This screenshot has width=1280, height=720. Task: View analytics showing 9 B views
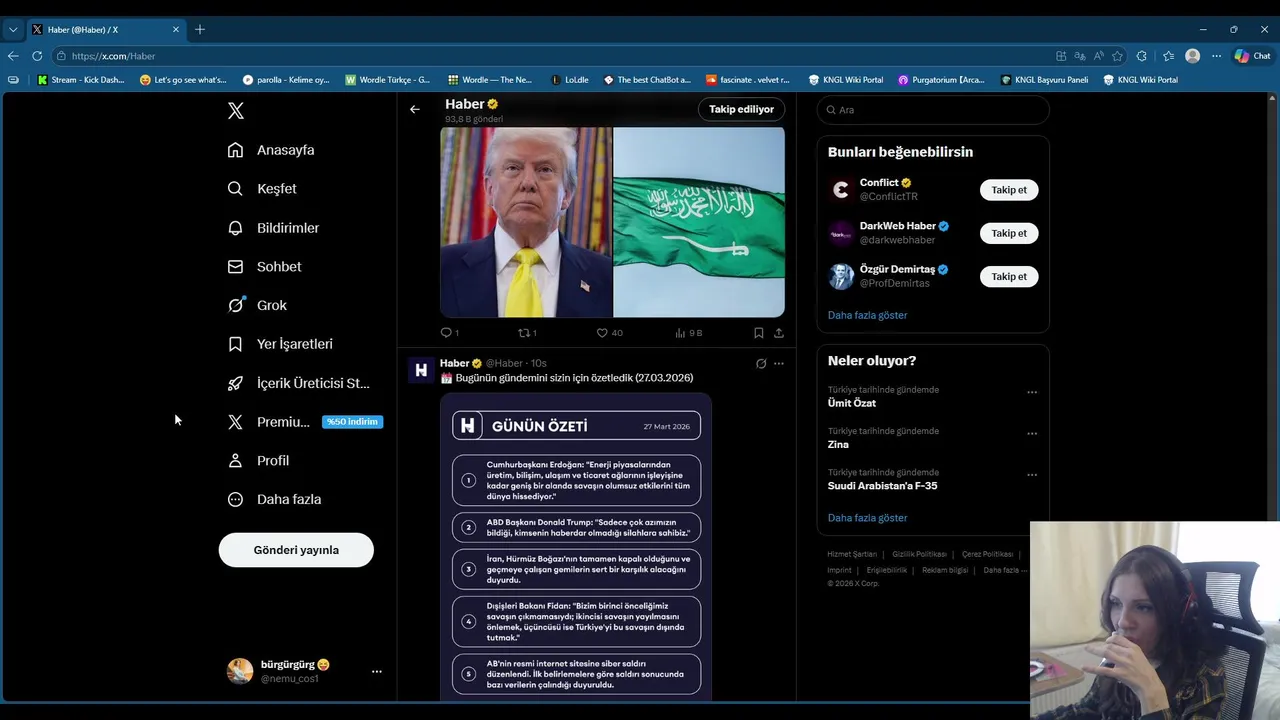tap(688, 333)
